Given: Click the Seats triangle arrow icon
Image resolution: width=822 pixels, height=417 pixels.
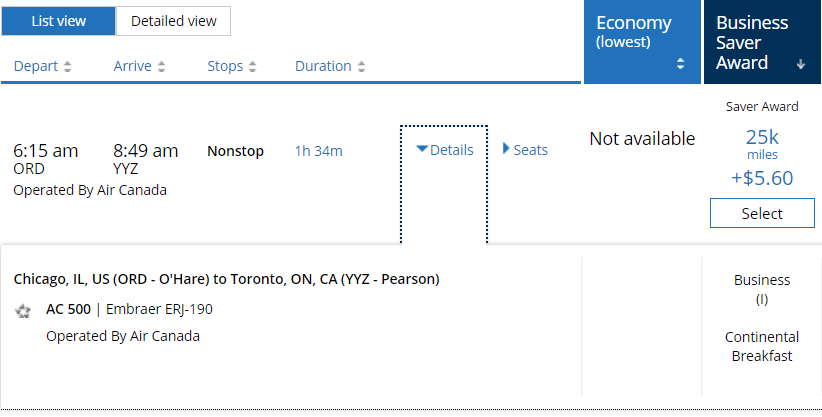Looking at the screenshot, I should 506,149.
